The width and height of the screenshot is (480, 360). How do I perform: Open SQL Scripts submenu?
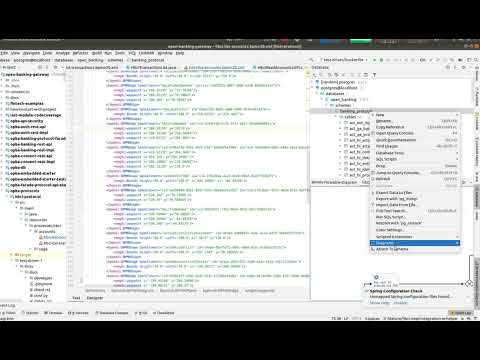point(415,159)
